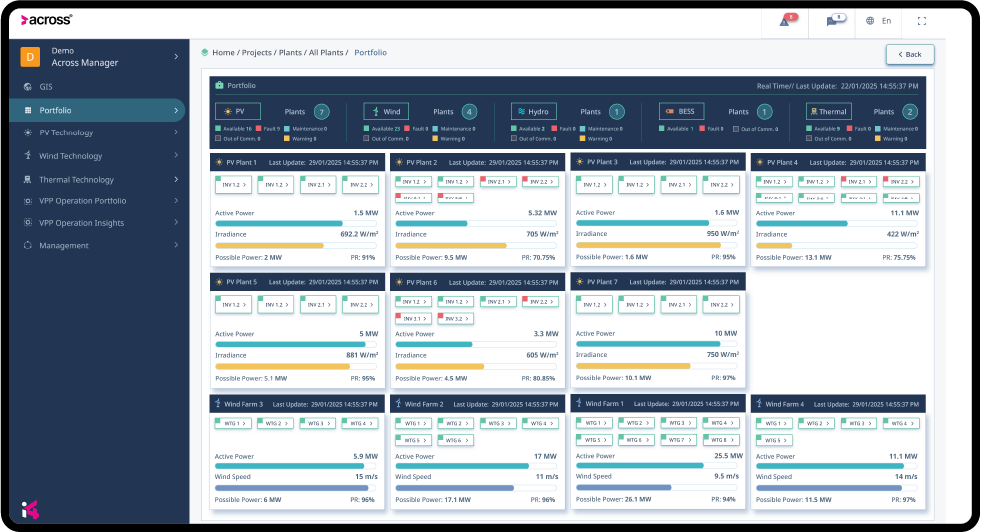Toggle the Thermal Out of Comm. checkbox
This screenshot has height=532, width=981.
click(809, 138)
